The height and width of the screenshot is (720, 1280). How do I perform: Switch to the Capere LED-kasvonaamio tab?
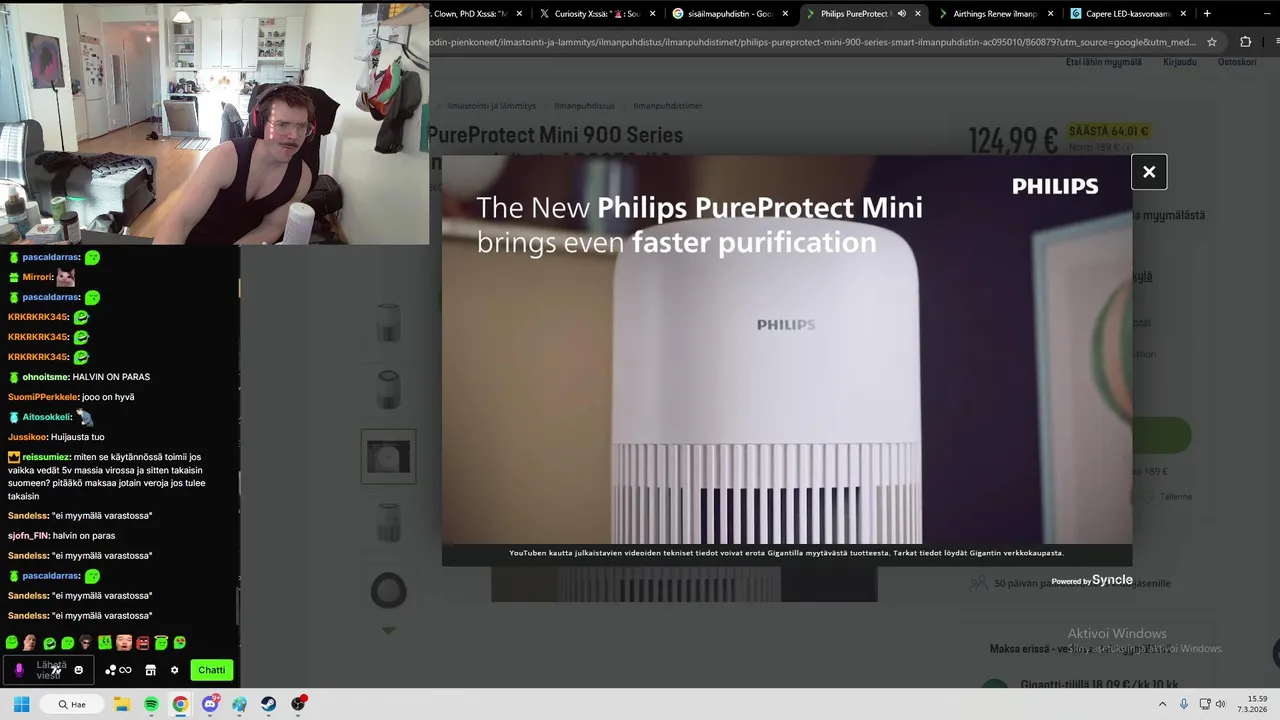tap(1128, 14)
